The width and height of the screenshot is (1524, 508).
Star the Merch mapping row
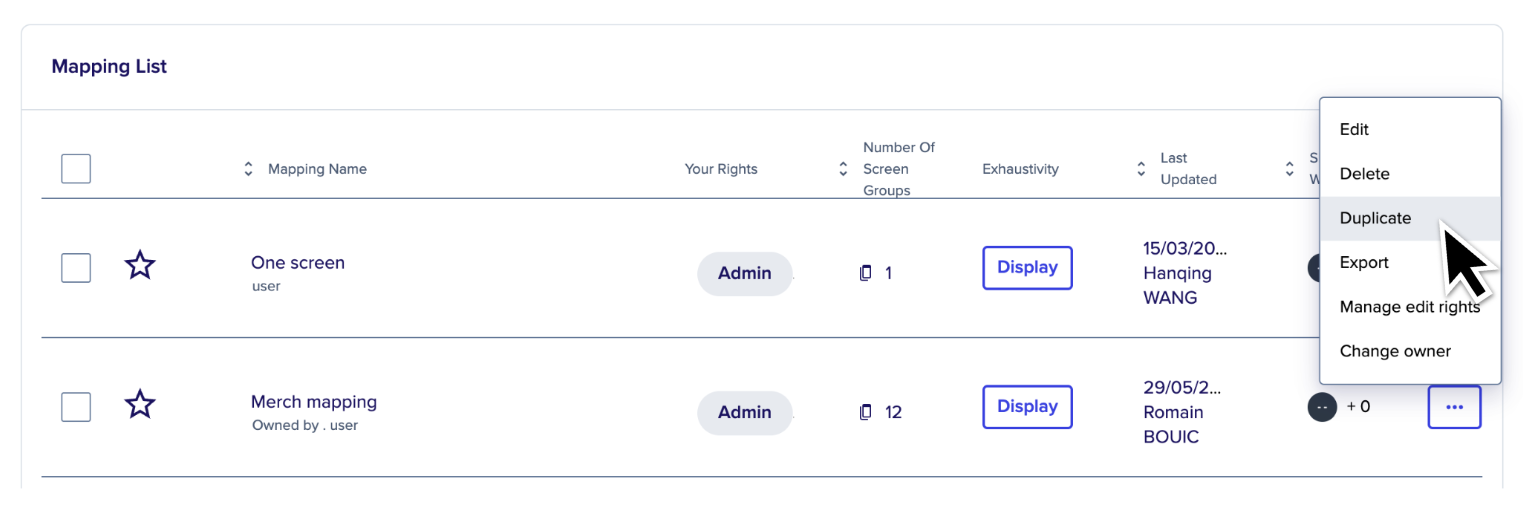(140, 405)
